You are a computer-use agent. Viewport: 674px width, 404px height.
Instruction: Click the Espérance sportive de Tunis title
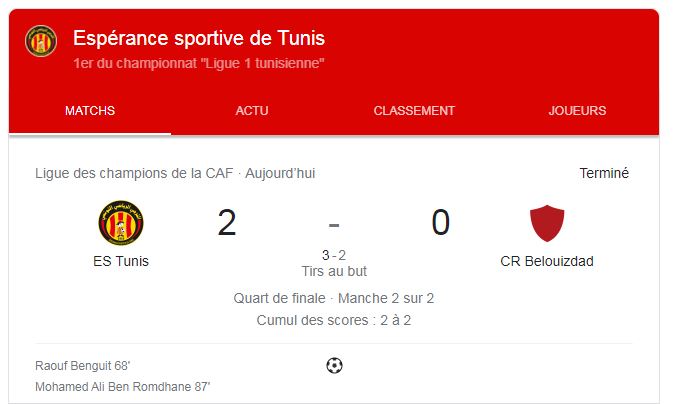pos(199,38)
